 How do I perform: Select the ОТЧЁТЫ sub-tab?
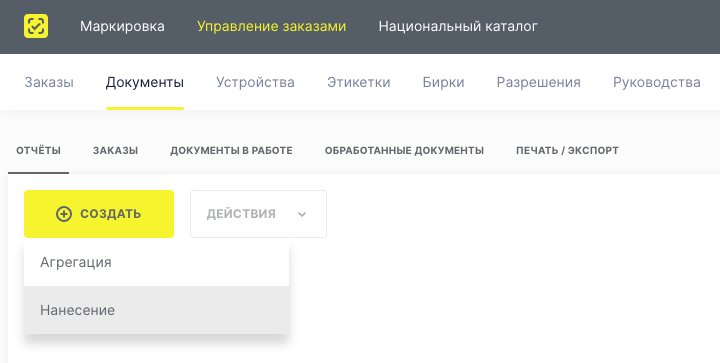click(39, 151)
